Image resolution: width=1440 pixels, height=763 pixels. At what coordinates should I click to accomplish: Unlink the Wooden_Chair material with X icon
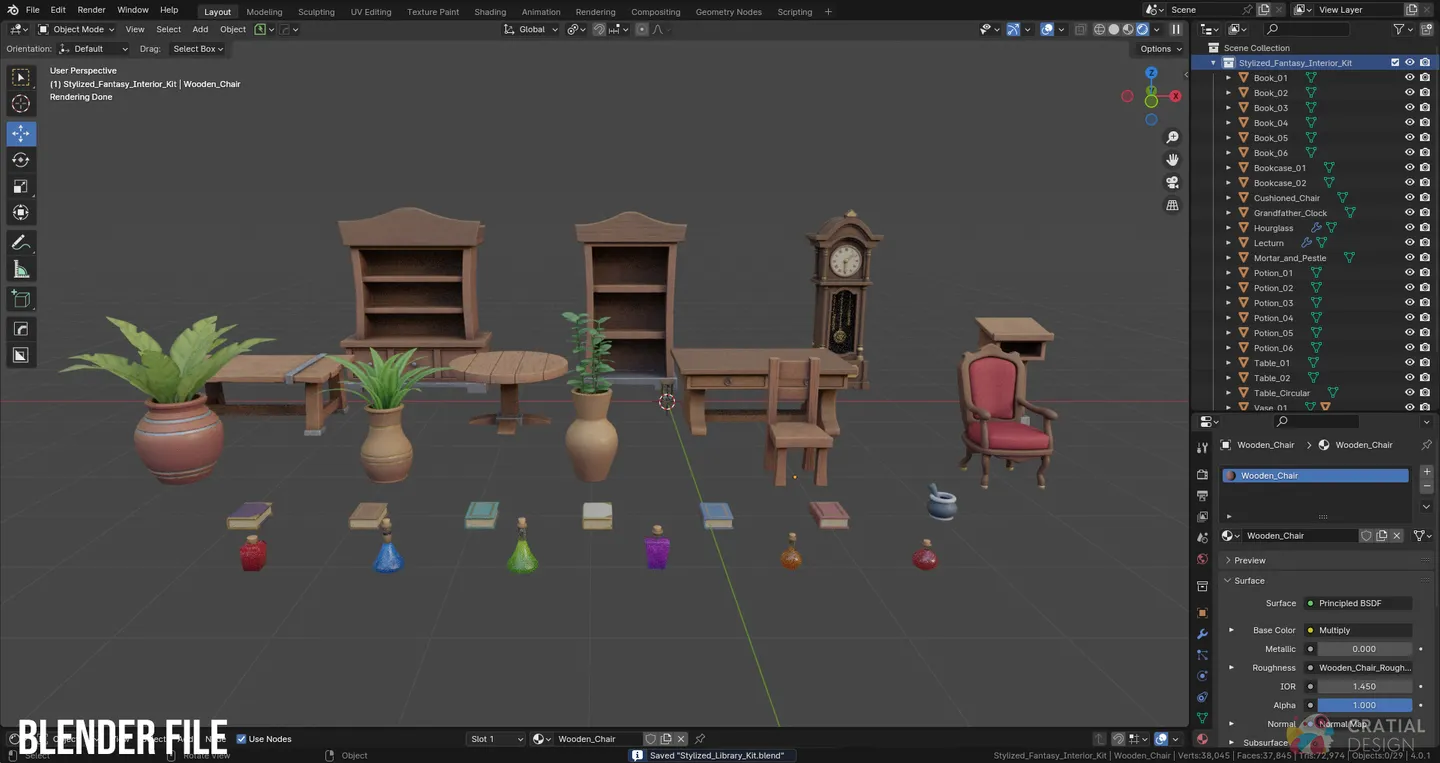click(1397, 536)
